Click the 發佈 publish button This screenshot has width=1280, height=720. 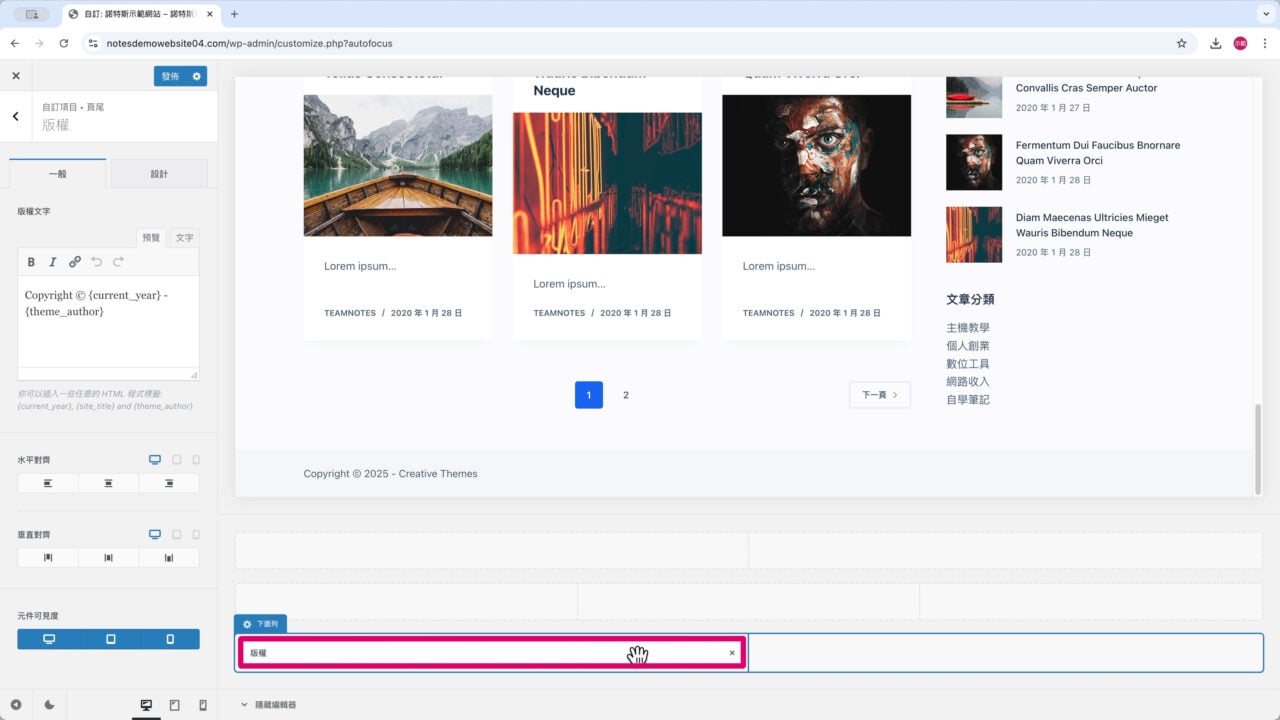point(170,76)
